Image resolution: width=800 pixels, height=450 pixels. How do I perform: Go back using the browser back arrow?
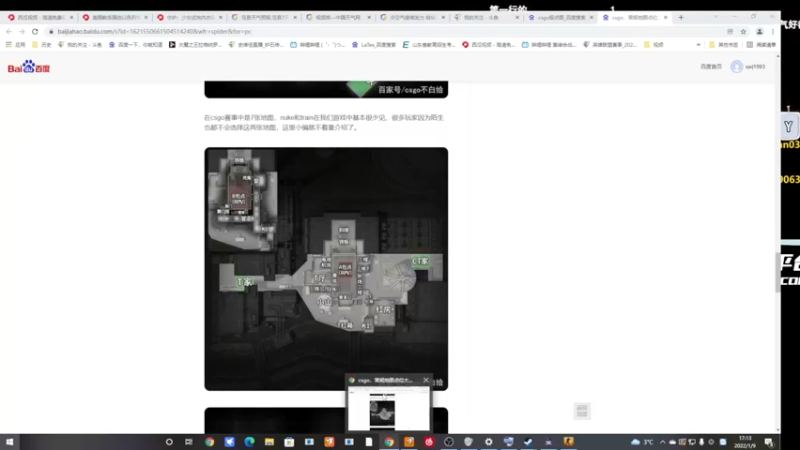coord(9,32)
